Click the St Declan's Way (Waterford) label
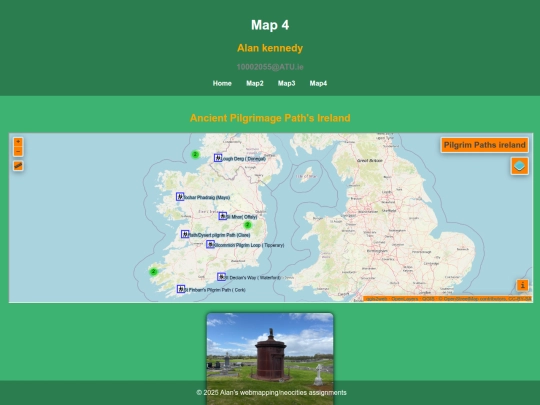This screenshot has height=405, width=540. tap(253, 278)
